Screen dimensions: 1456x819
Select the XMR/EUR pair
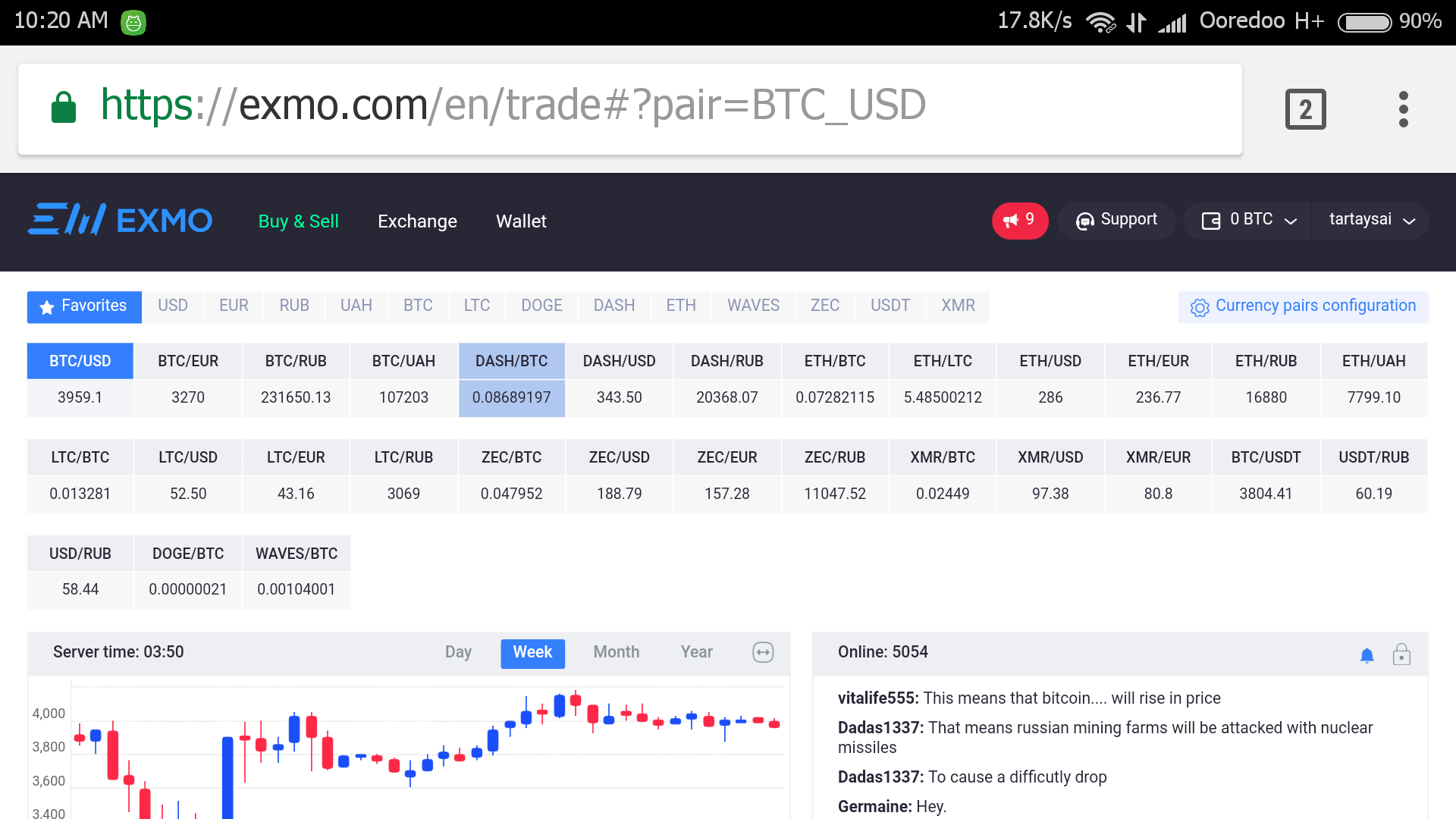1158,475
